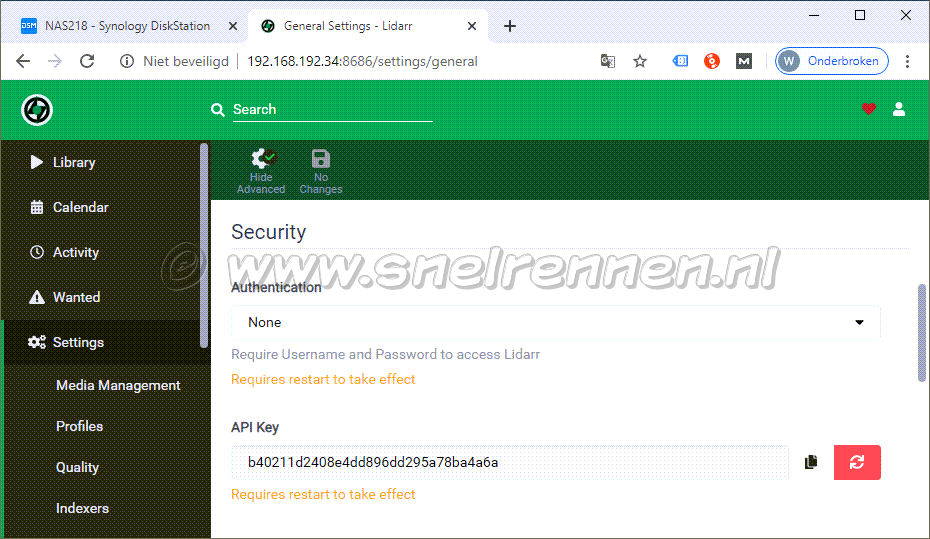The image size is (930, 539).
Task: Close the General Settings Lidarr tab
Action: (x=472, y=26)
